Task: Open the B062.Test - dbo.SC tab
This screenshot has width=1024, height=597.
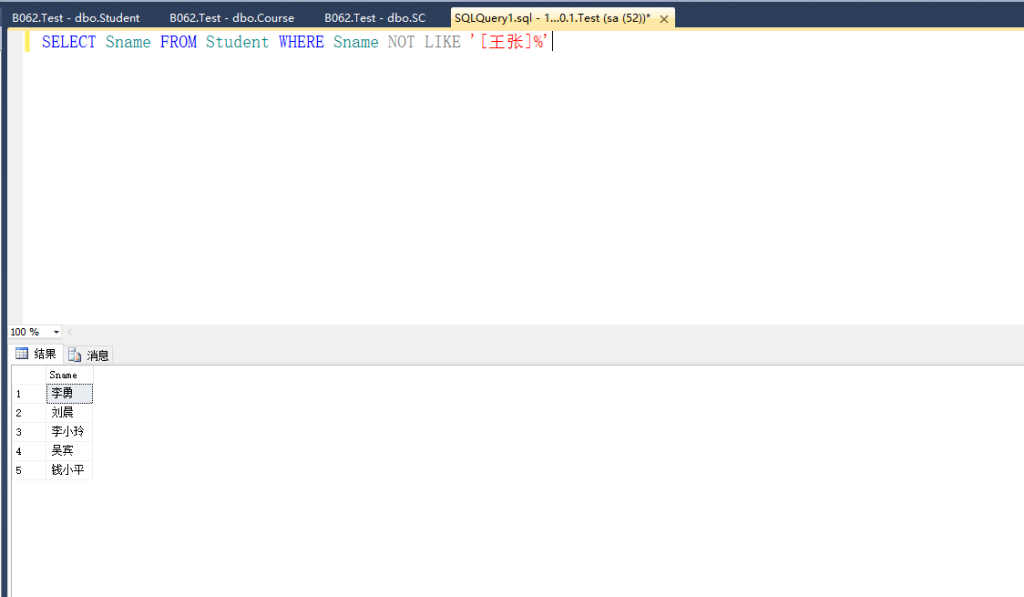Action: click(375, 18)
